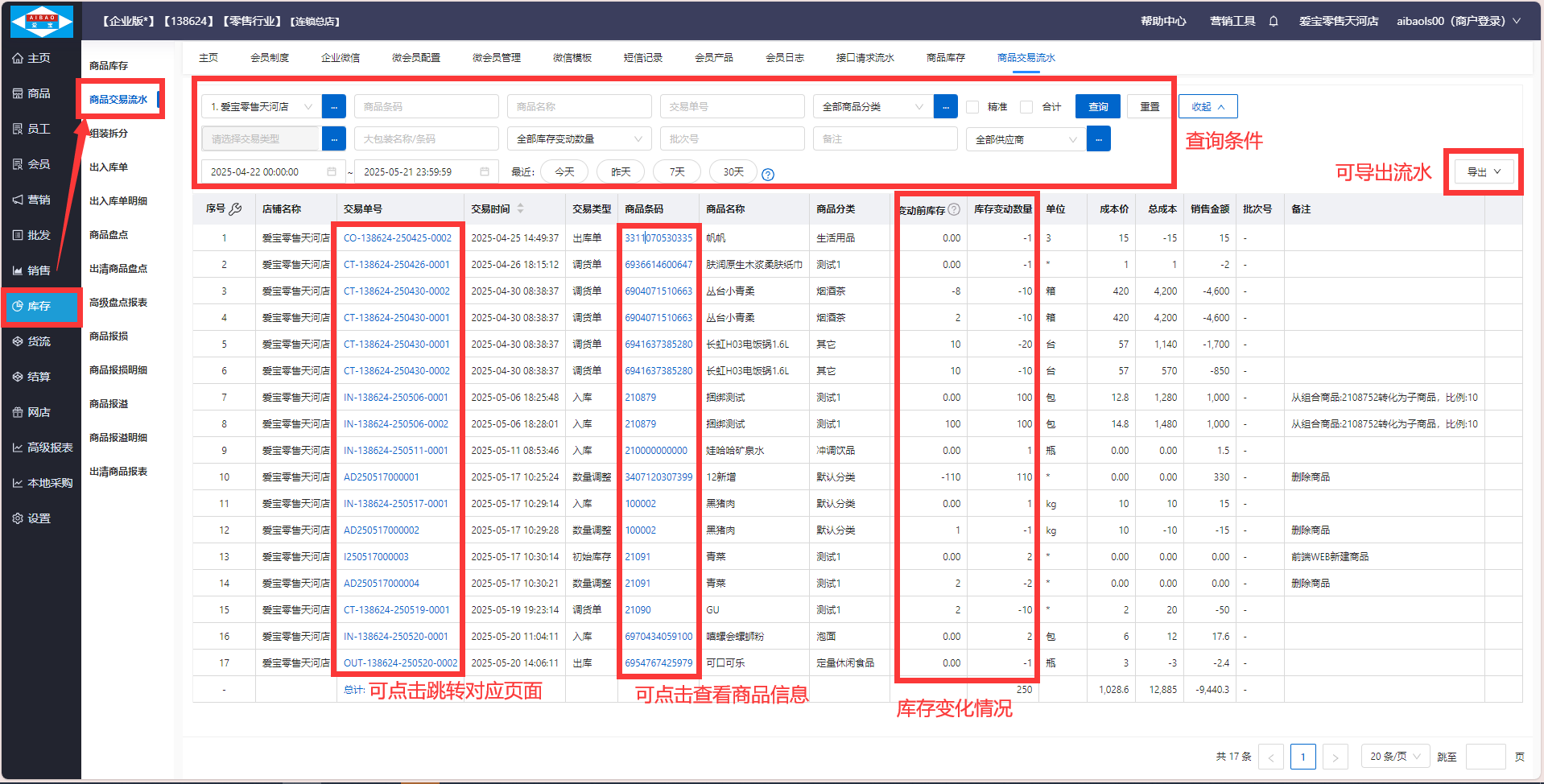Open store picker ellipsis button beside 爱宝零售天河店
1544x784 pixels.
coord(334,106)
